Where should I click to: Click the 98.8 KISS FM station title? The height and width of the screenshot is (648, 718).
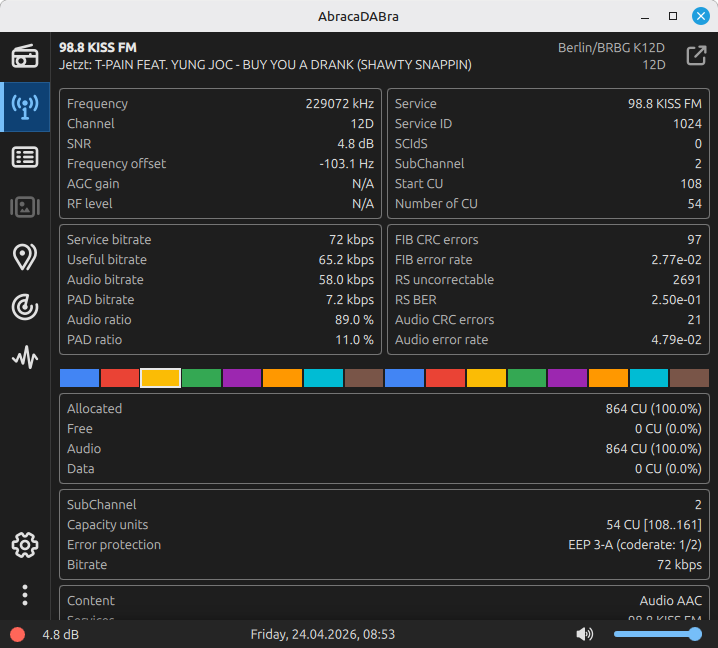click(98, 47)
